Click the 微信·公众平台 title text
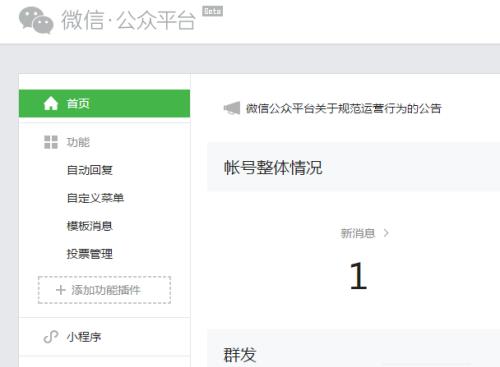This screenshot has width=500, height=367. pos(128,20)
